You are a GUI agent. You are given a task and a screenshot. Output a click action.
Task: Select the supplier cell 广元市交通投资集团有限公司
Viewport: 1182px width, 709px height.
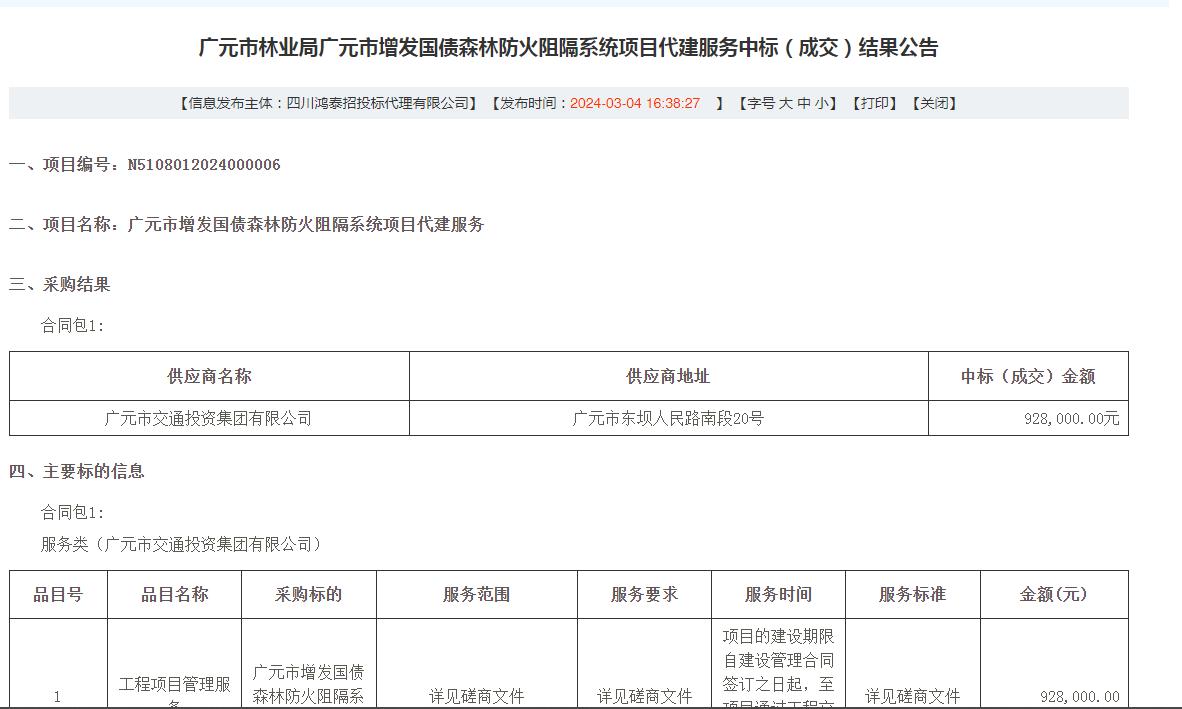[x=209, y=419]
